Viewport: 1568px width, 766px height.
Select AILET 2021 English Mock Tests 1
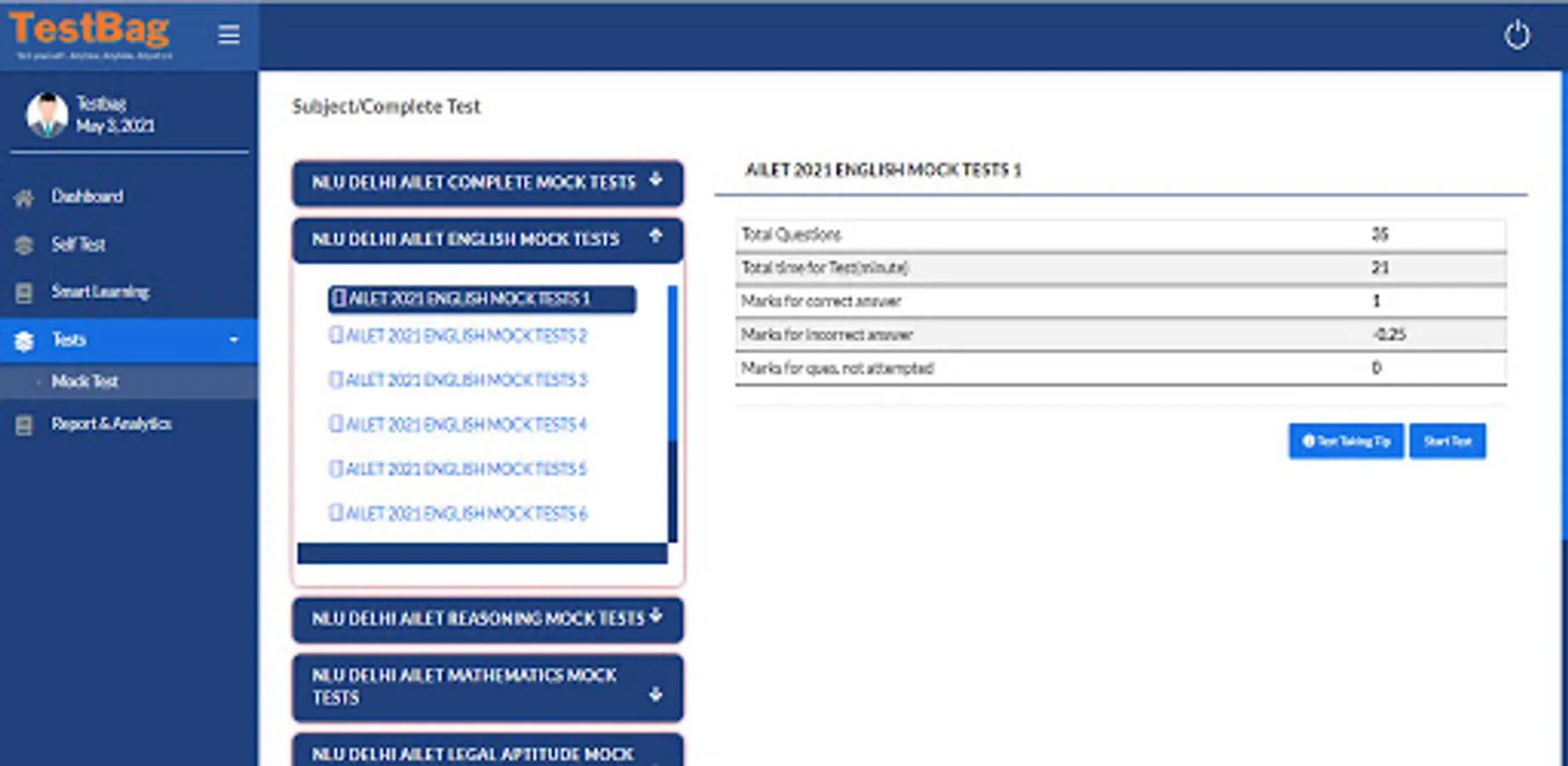click(482, 299)
